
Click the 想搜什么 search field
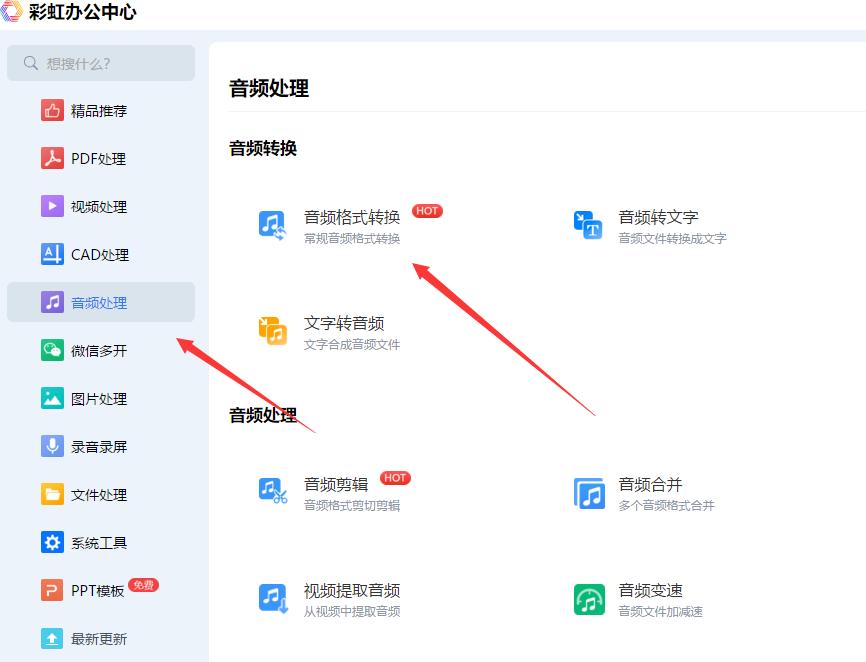point(100,62)
